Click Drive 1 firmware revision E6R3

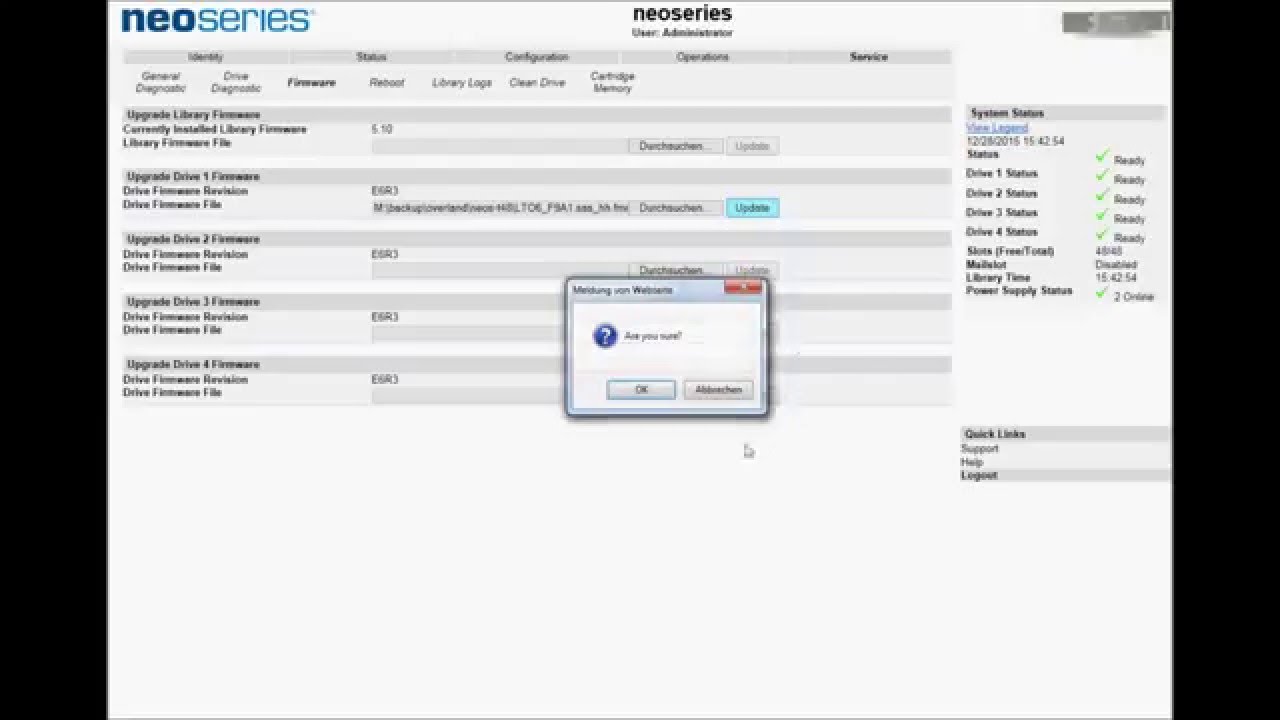(385, 191)
